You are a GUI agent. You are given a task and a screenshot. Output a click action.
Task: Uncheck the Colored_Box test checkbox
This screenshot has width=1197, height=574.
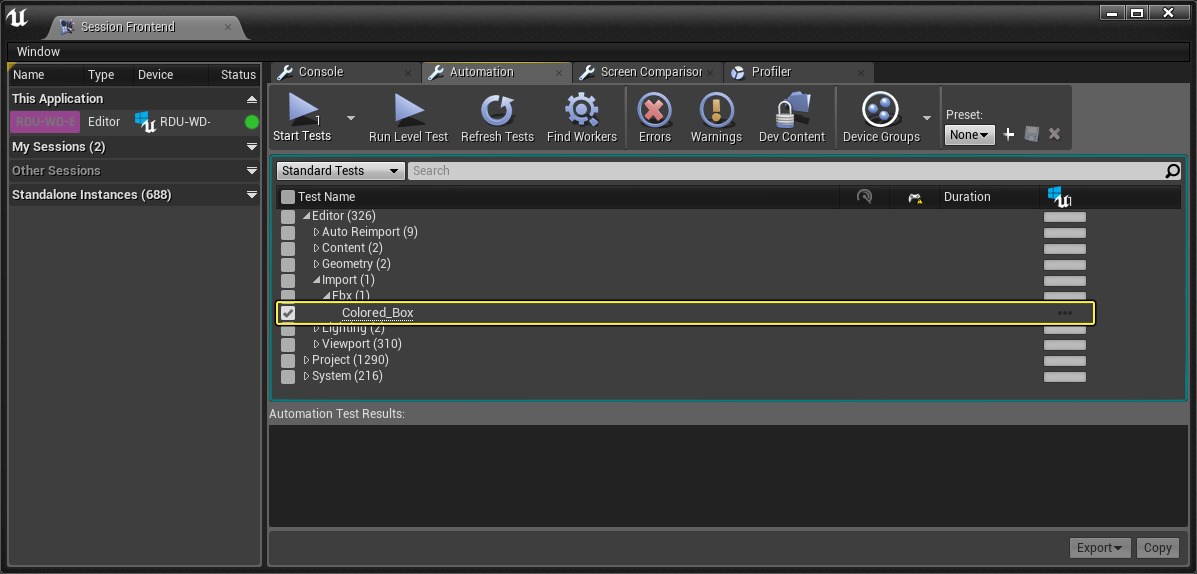click(288, 313)
